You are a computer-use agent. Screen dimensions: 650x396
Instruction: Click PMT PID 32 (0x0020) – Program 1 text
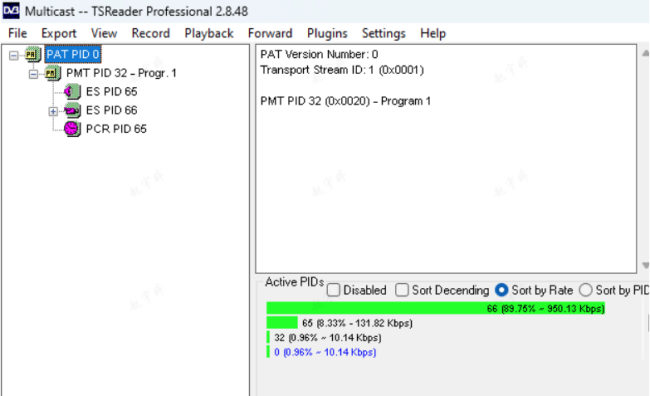pos(345,101)
